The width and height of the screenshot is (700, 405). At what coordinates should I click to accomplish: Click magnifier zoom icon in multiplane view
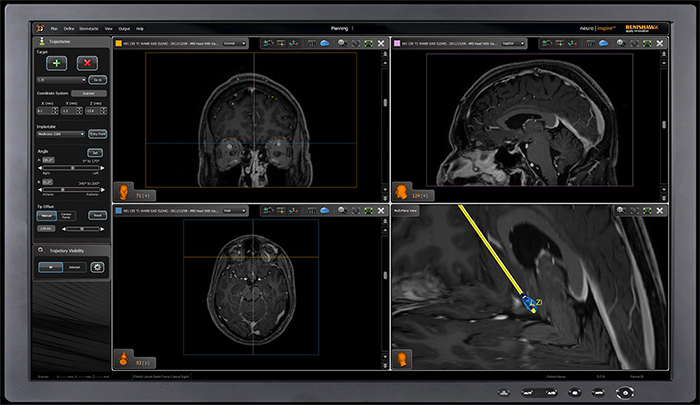click(x=622, y=211)
